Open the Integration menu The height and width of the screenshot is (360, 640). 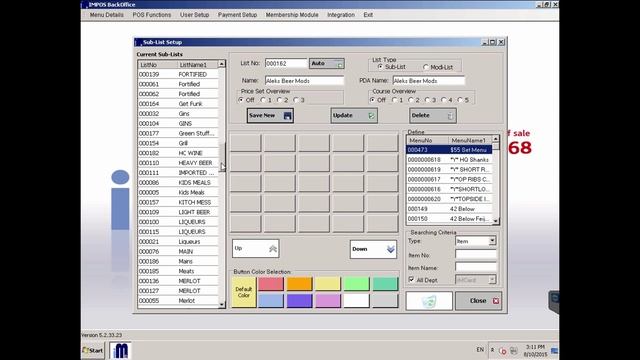pyautogui.click(x=341, y=15)
